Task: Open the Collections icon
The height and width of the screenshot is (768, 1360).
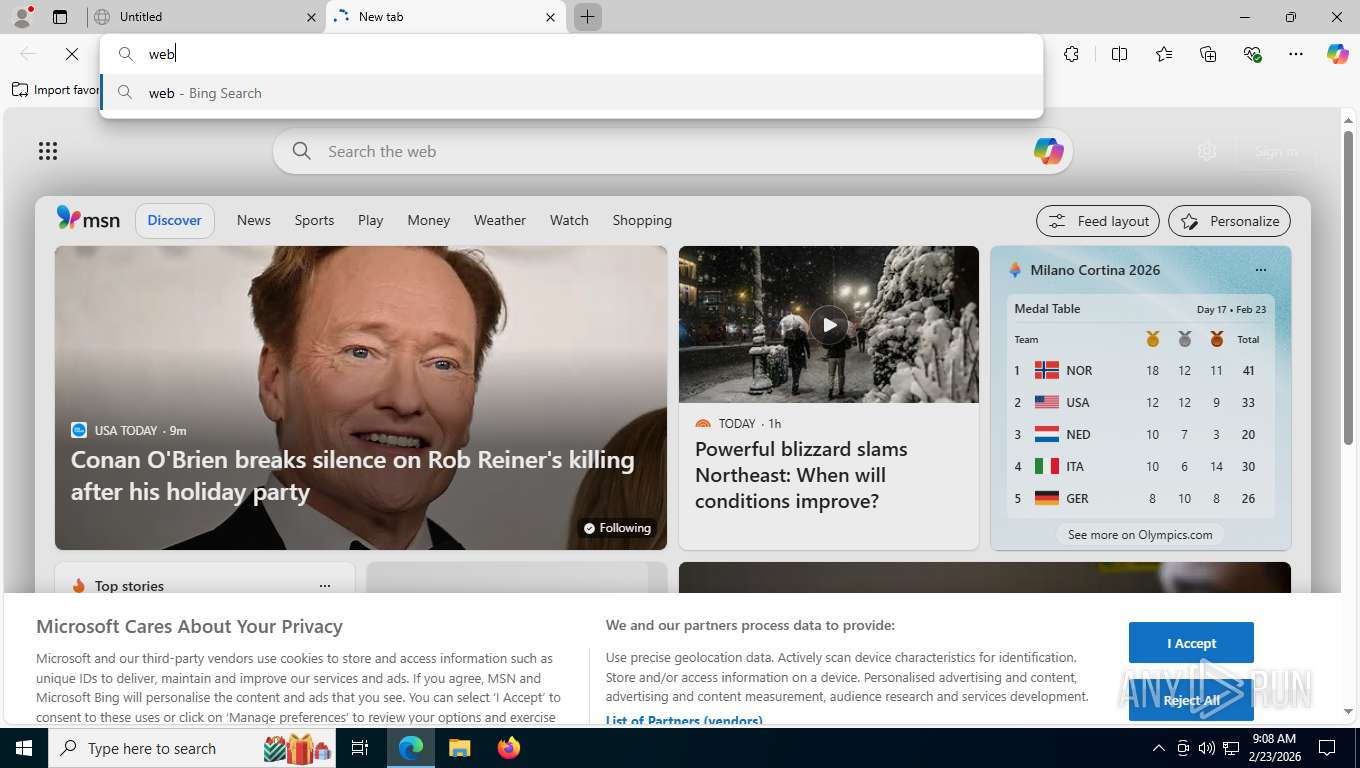Action: click(x=1208, y=54)
